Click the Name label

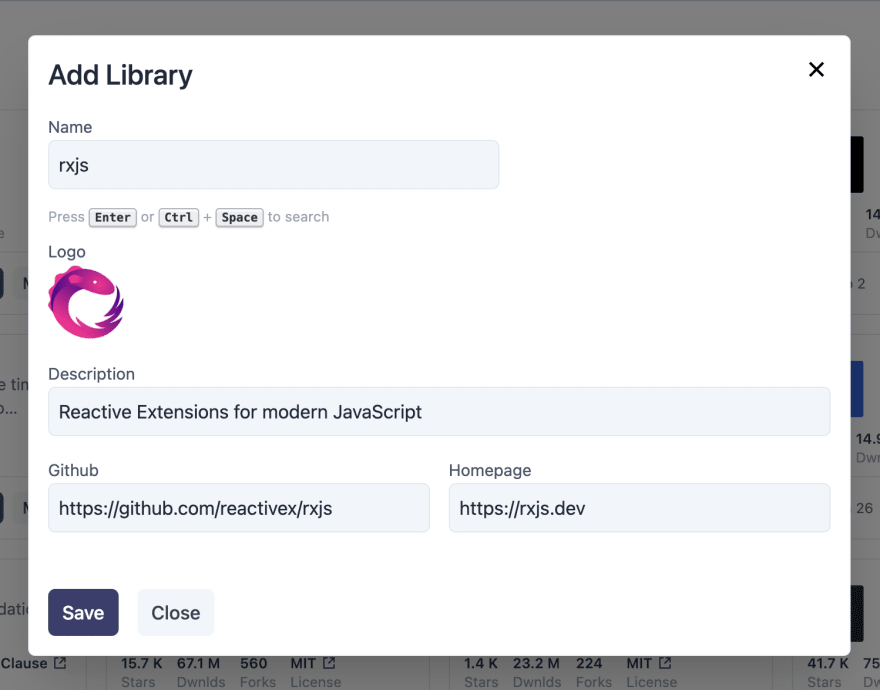pyautogui.click(x=70, y=127)
